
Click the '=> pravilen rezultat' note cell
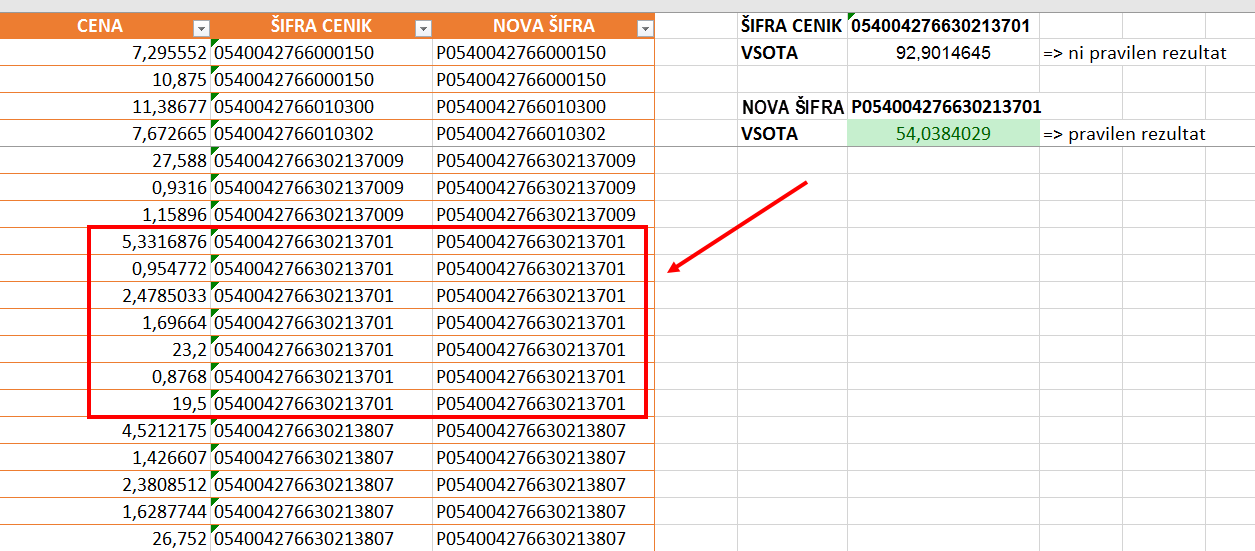click(1124, 134)
